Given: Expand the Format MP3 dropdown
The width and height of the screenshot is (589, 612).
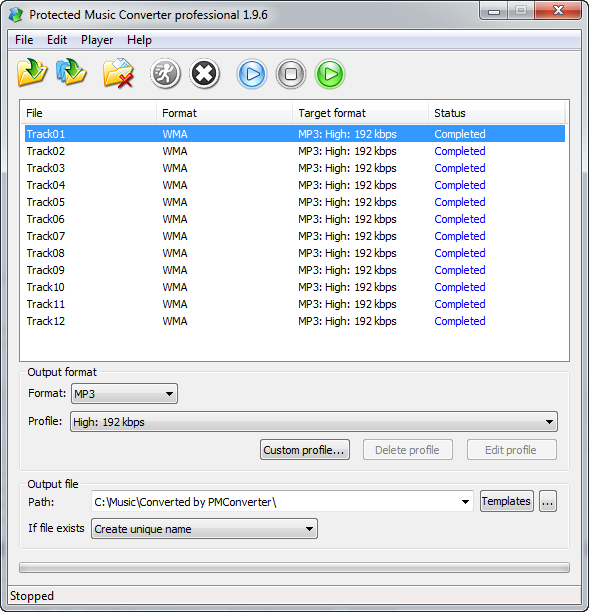Looking at the screenshot, I should point(124,393).
